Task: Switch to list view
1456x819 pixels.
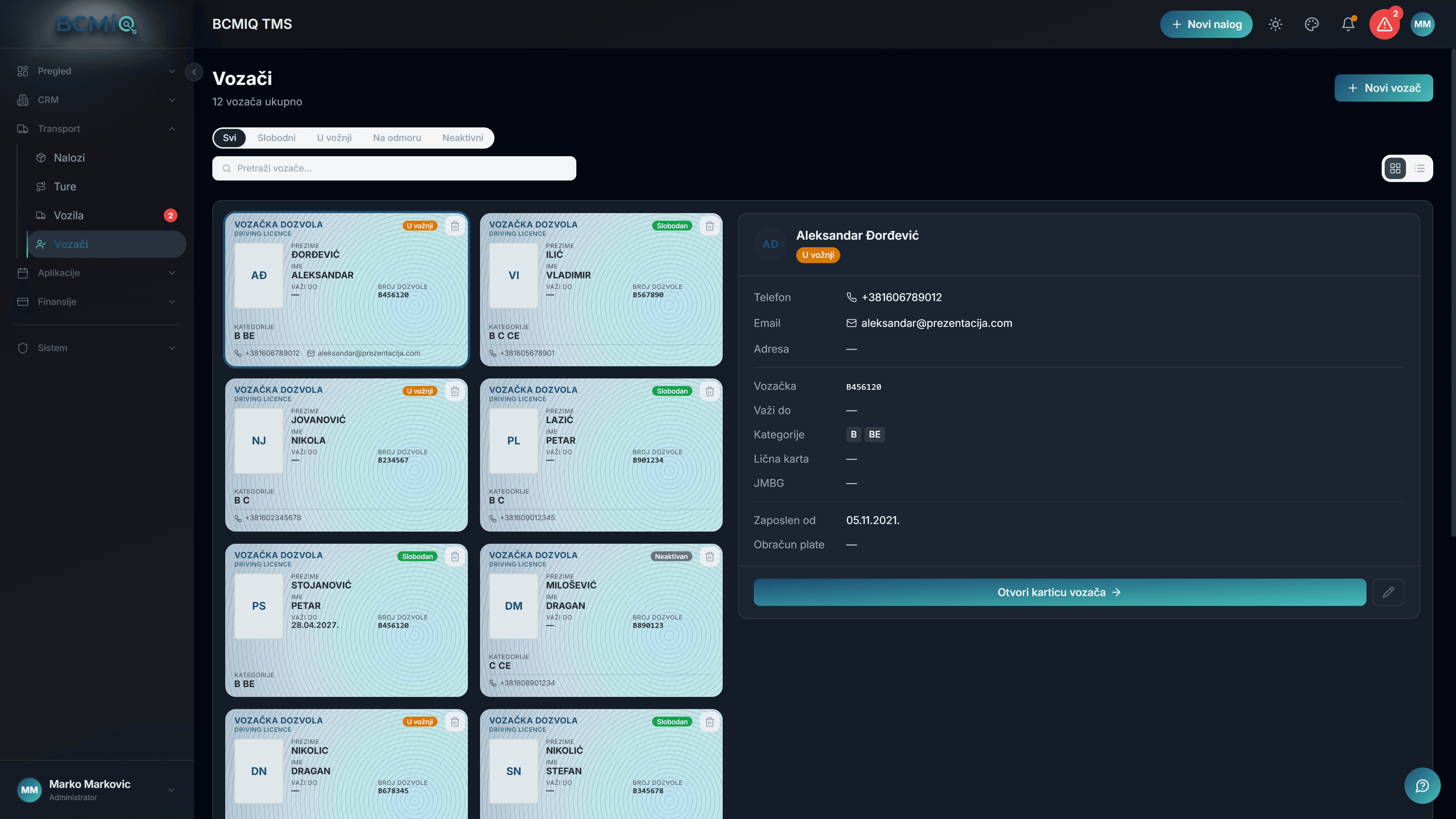Action: pyautogui.click(x=1419, y=168)
